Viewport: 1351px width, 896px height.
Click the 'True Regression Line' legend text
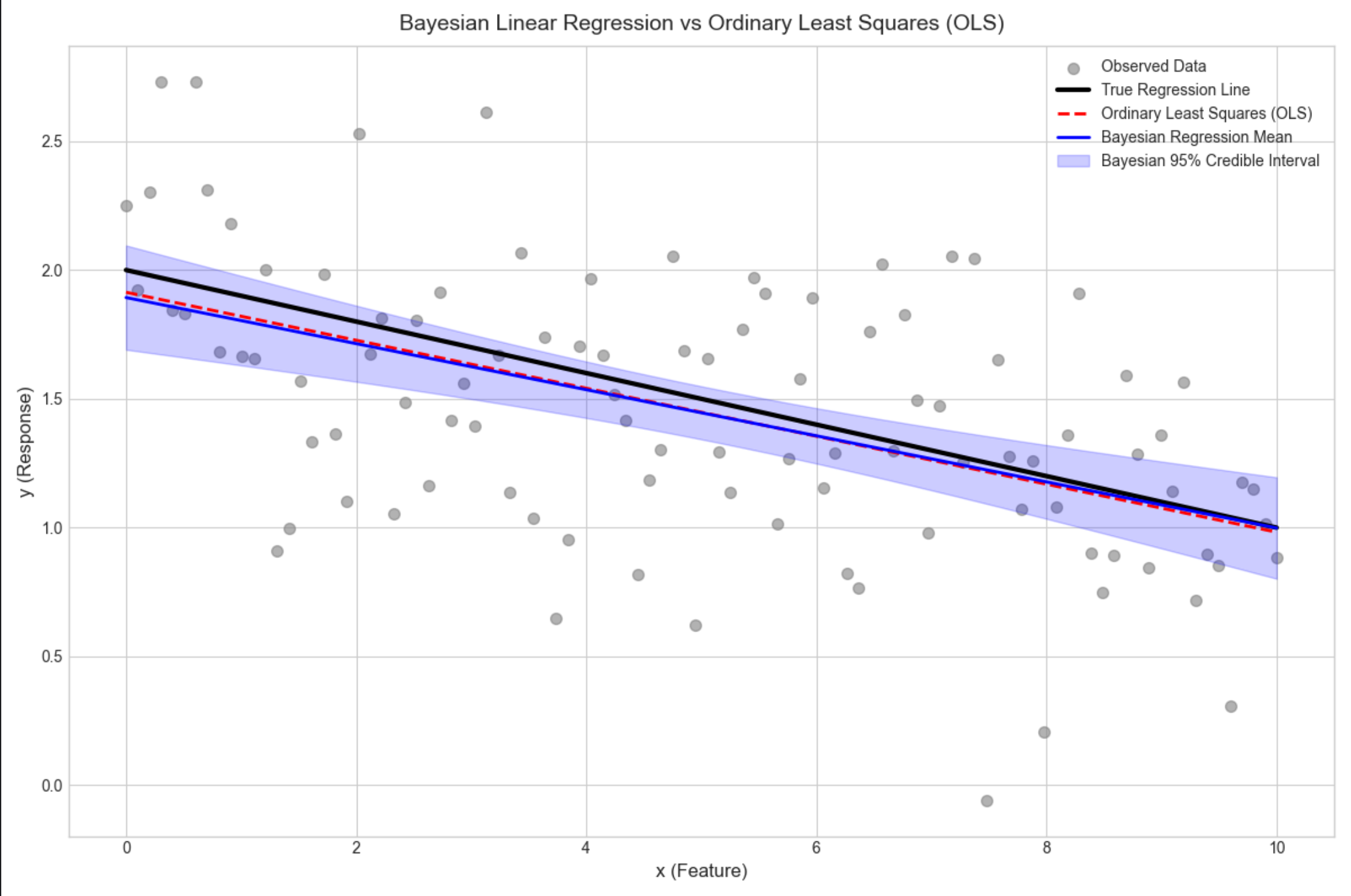click(1175, 90)
